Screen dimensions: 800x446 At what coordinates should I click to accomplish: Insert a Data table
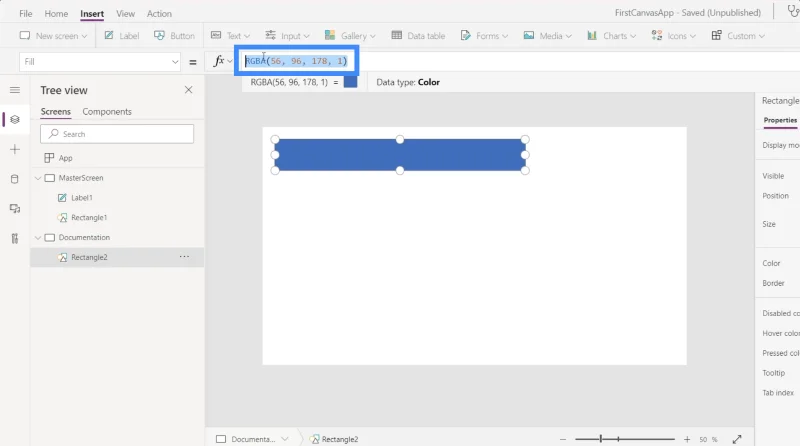(418, 36)
